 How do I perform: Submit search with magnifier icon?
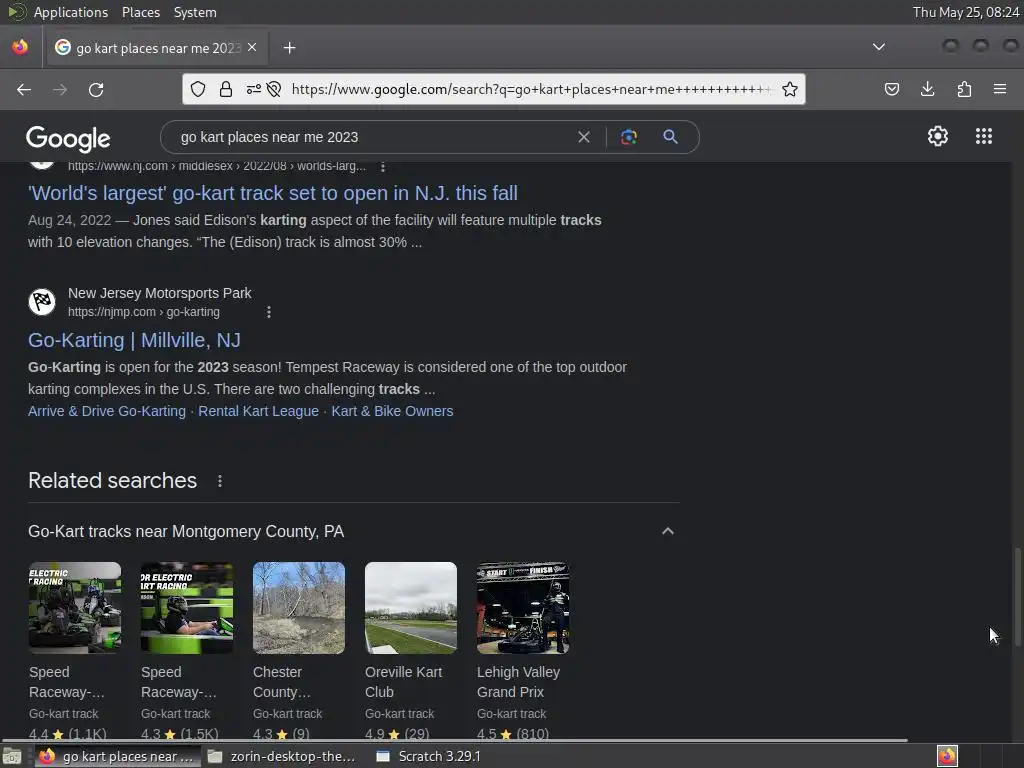670,137
